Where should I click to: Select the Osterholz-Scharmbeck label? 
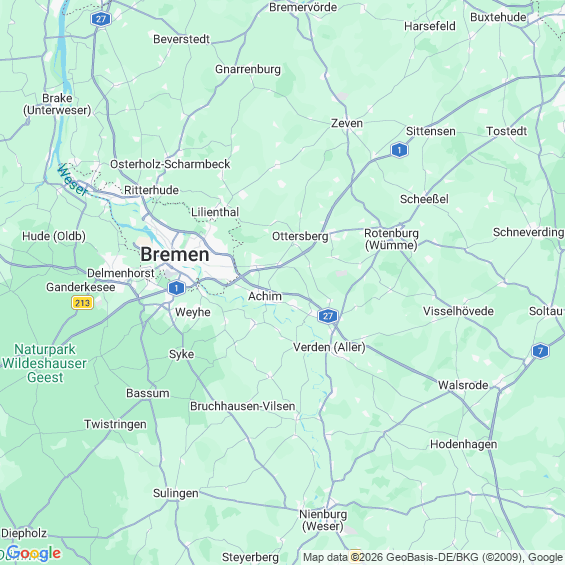pos(170,164)
